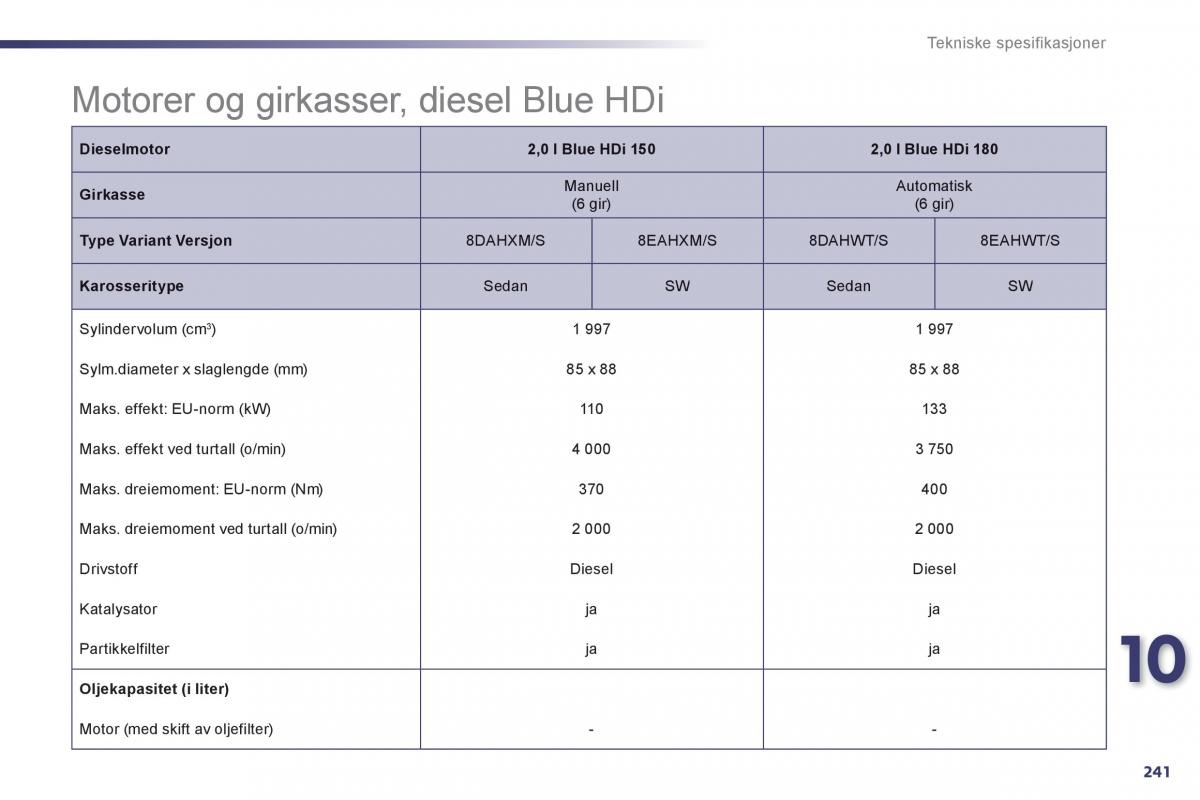Click the 'Dieselmotor' row label
Viewport: 1200px width, 800px height.
(125, 149)
